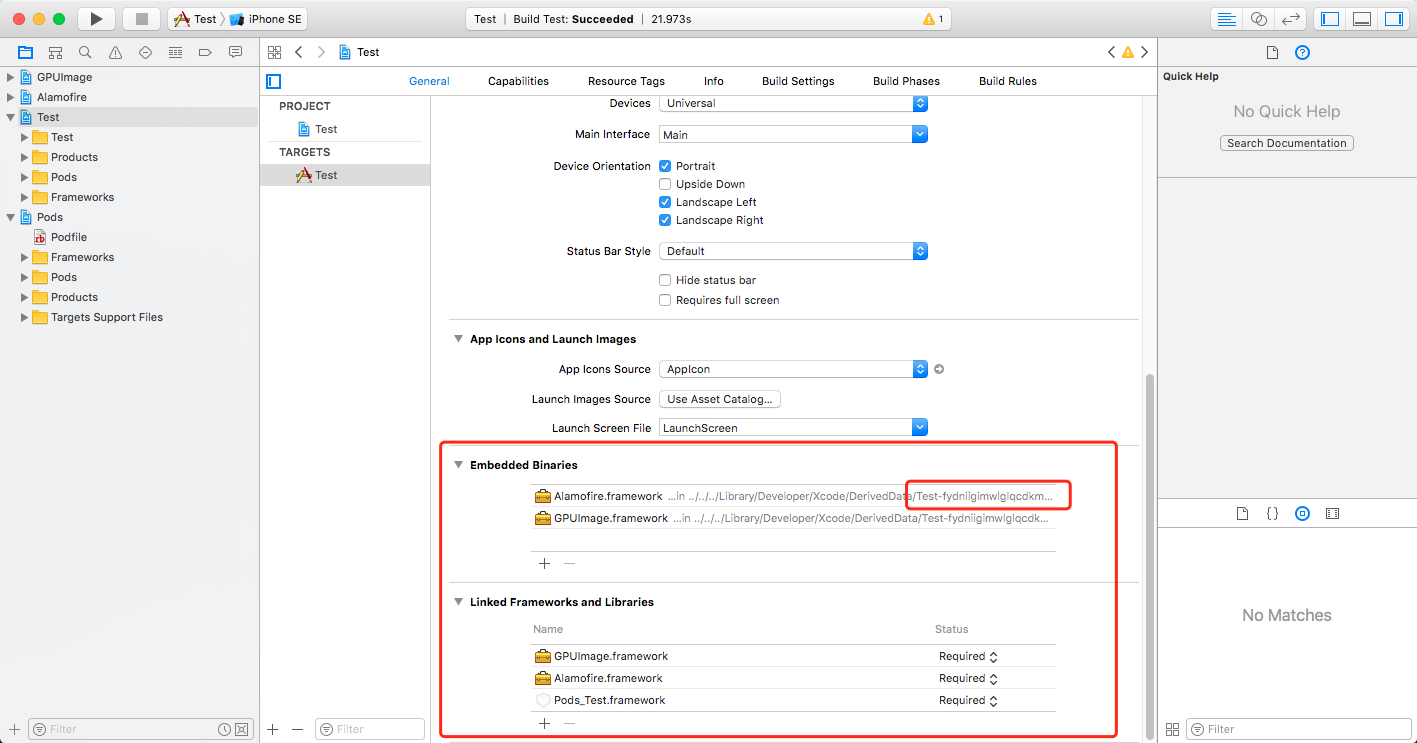Show the Assistant editor
The image size is (1417, 743).
click(1259, 19)
